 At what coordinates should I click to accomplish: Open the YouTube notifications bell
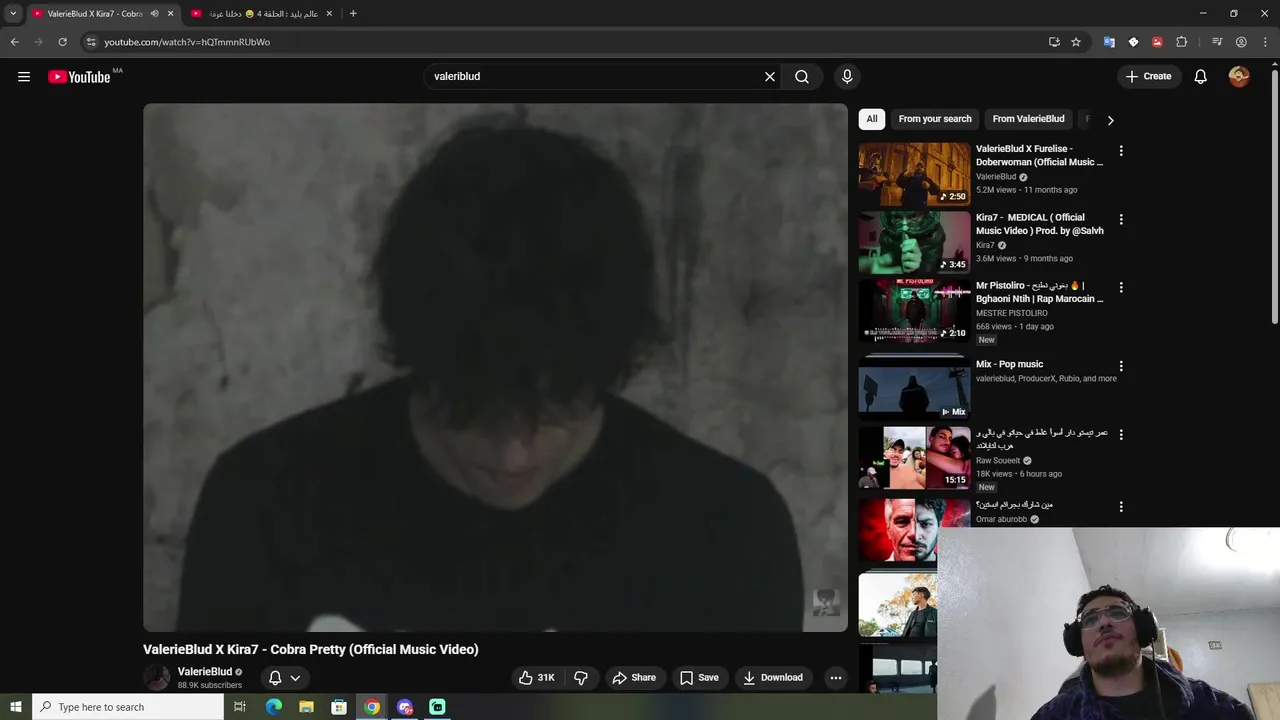click(x=1201, y=77)
